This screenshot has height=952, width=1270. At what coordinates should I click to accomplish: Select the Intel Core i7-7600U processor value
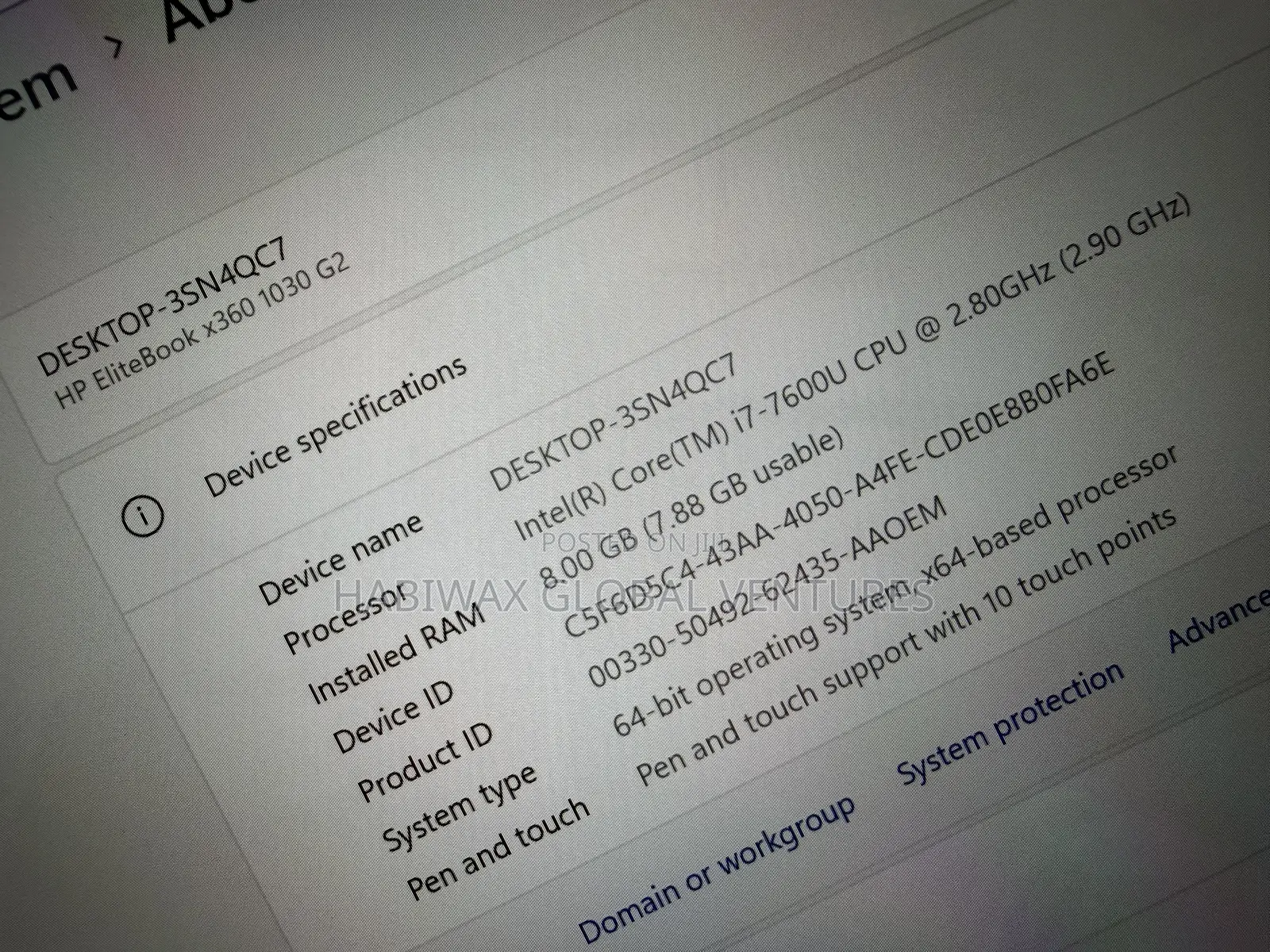pyautogui.click(x=853, y=367)
